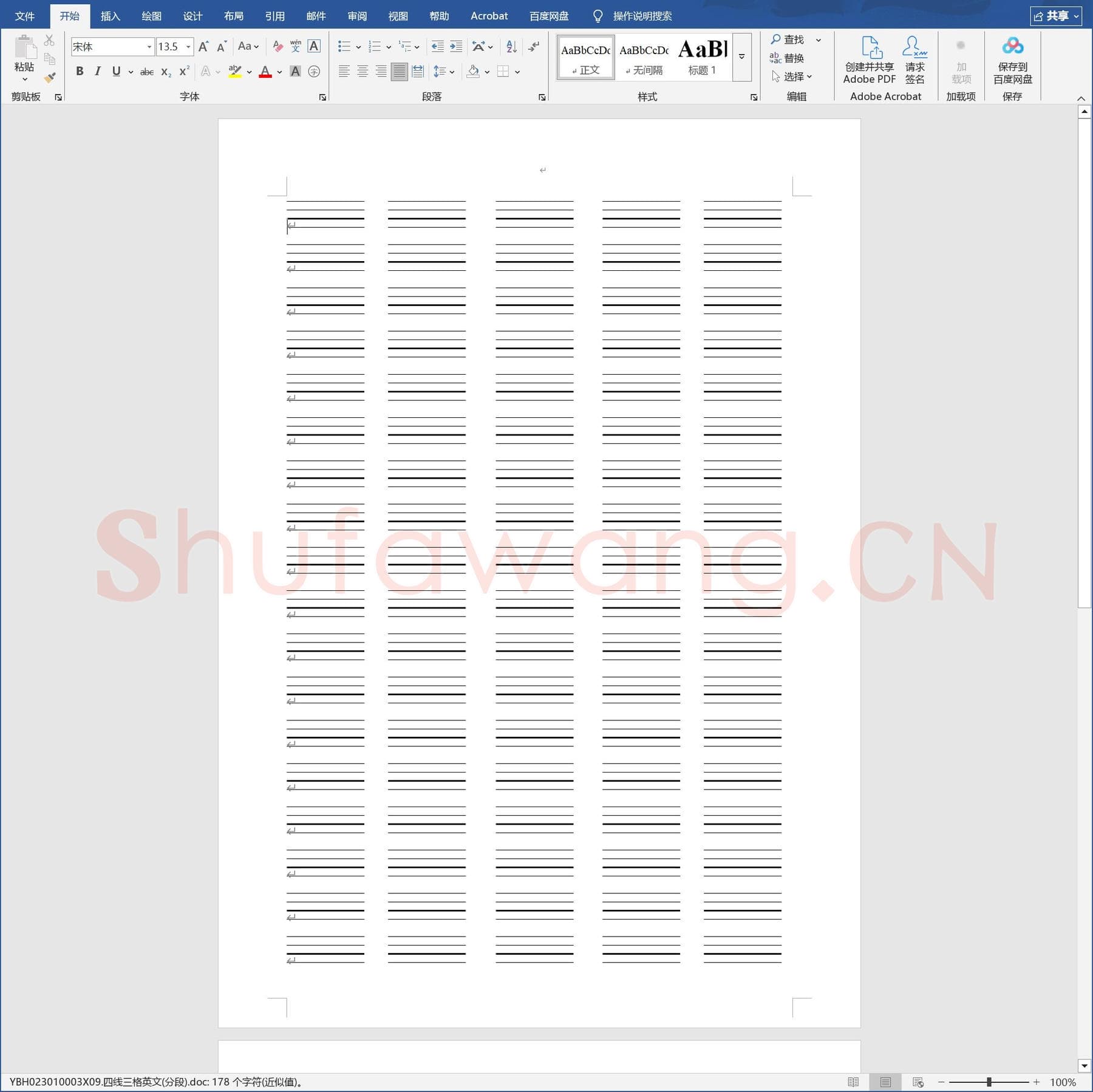Image resolution: width=1093 pixels, height=1092 pixels.
Task: Show or hide paragraph marks
Action: [x=534, y=47]
